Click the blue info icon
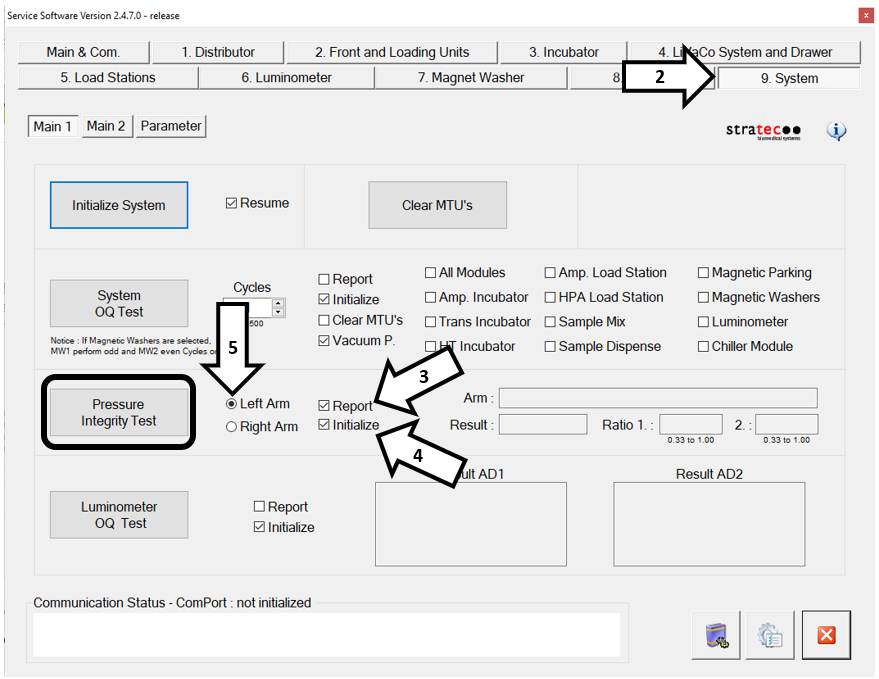Image resolution: width=879 pixels, height=679 pixels. (837, 131)
